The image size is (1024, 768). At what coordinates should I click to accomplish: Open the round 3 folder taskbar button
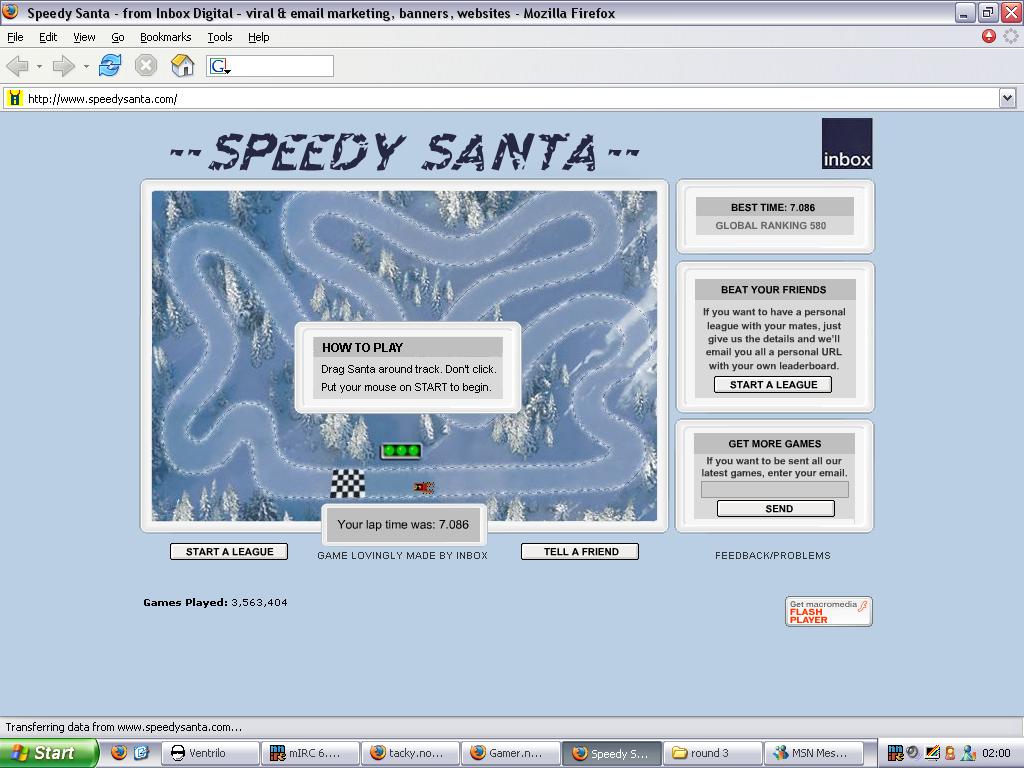coord(712,753)
